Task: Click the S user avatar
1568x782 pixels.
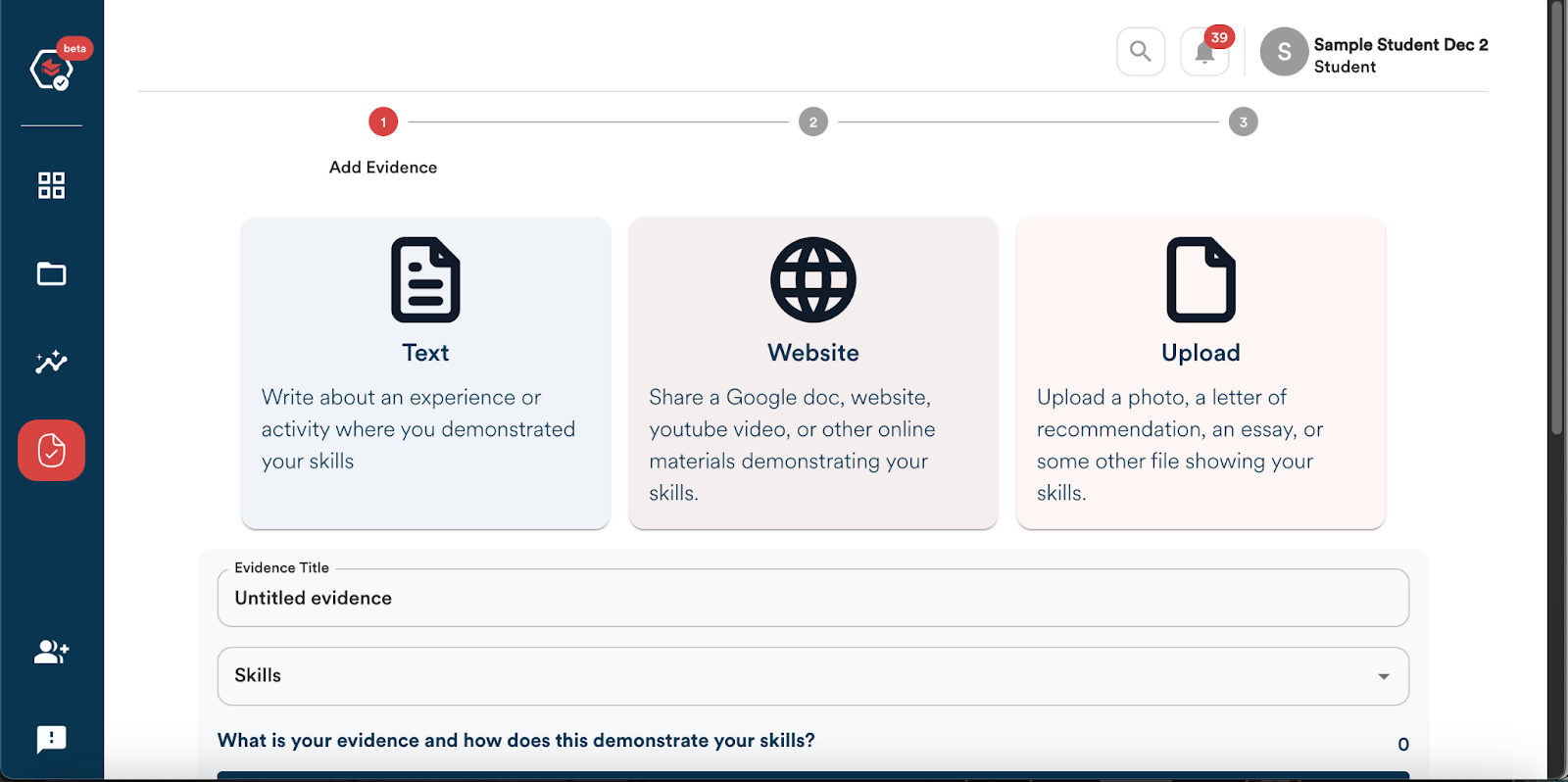Action: coord(1284,52)
